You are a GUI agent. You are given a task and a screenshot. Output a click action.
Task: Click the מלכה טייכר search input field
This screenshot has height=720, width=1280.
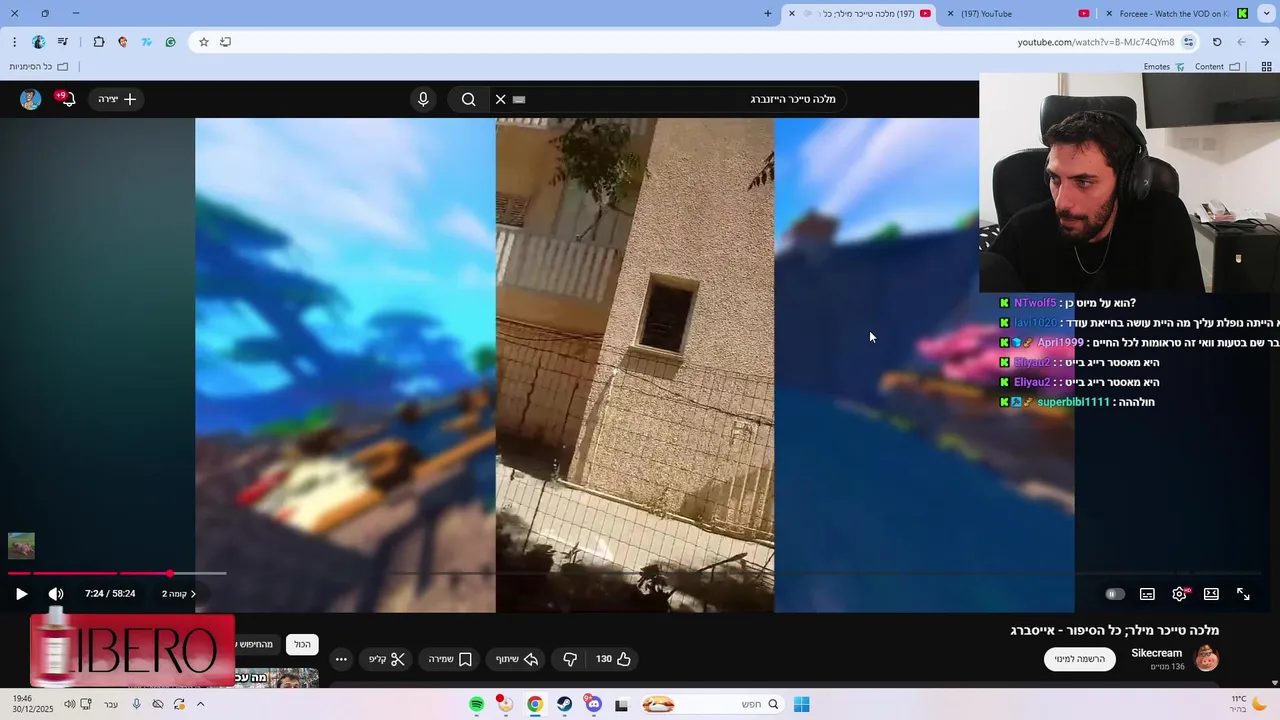pyautogui.click(x=680, y=99)
